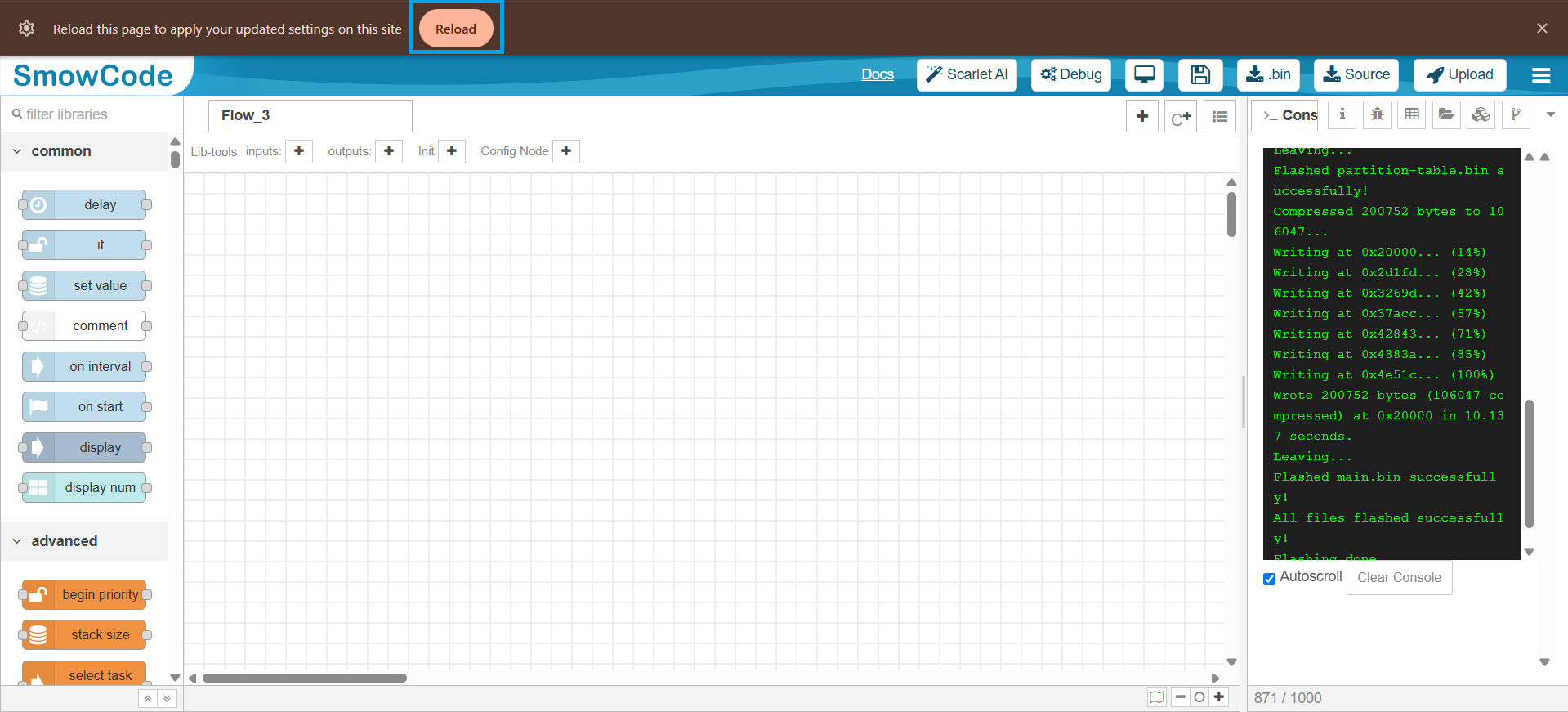Click Clear Console button
The height and width of the screenshot is (712, 1568).
click(1399, 577)
